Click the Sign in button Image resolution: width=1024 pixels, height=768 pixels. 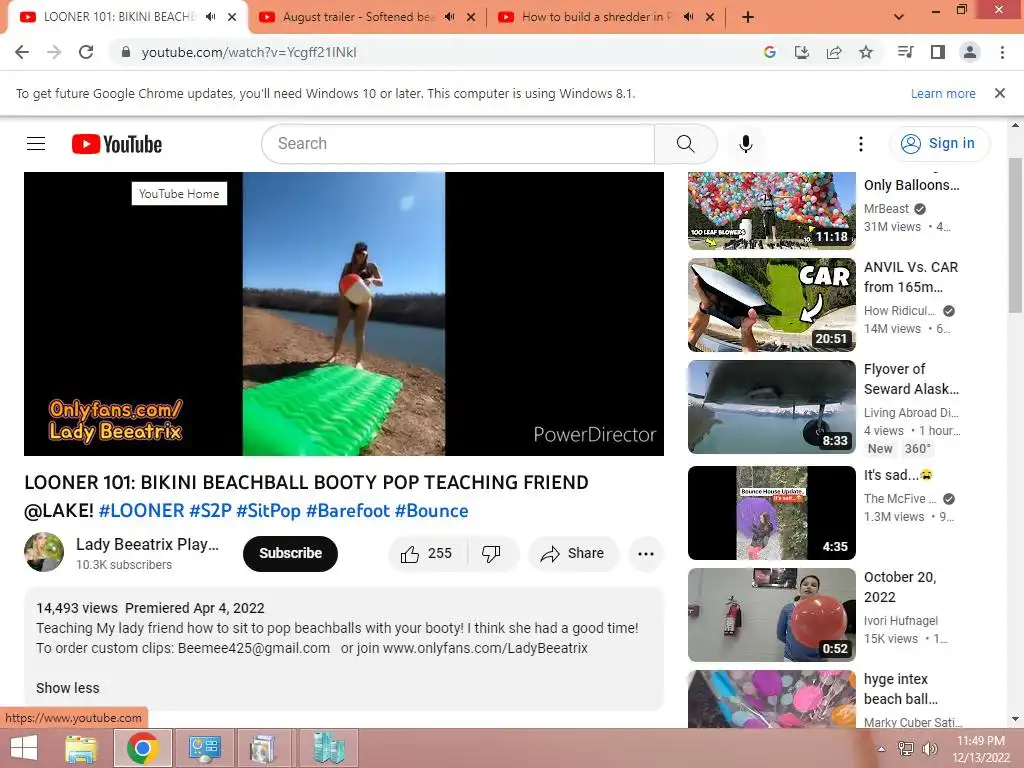pos(939,144)
